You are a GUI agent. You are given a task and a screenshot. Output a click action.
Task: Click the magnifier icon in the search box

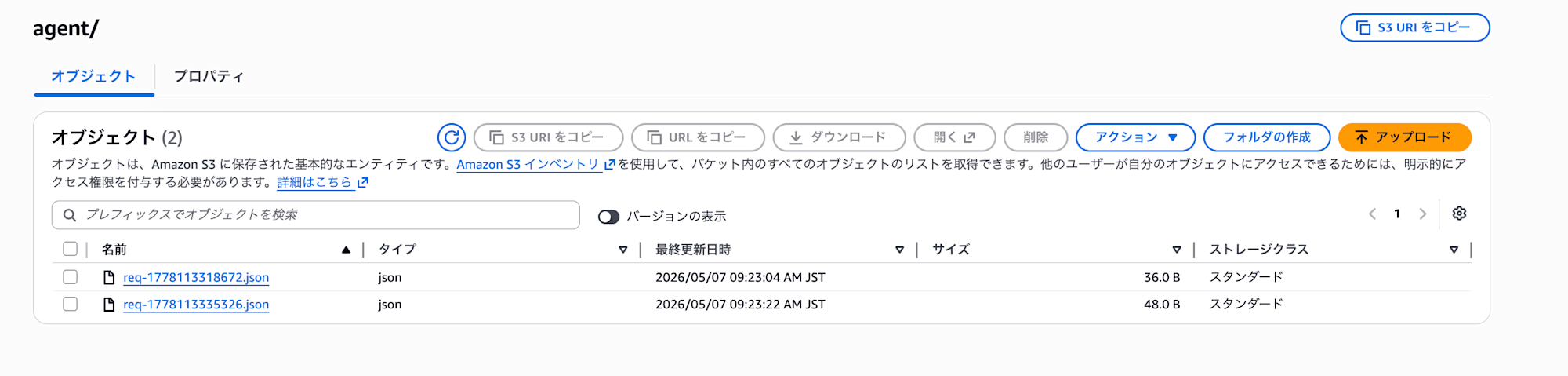(70, 215)
